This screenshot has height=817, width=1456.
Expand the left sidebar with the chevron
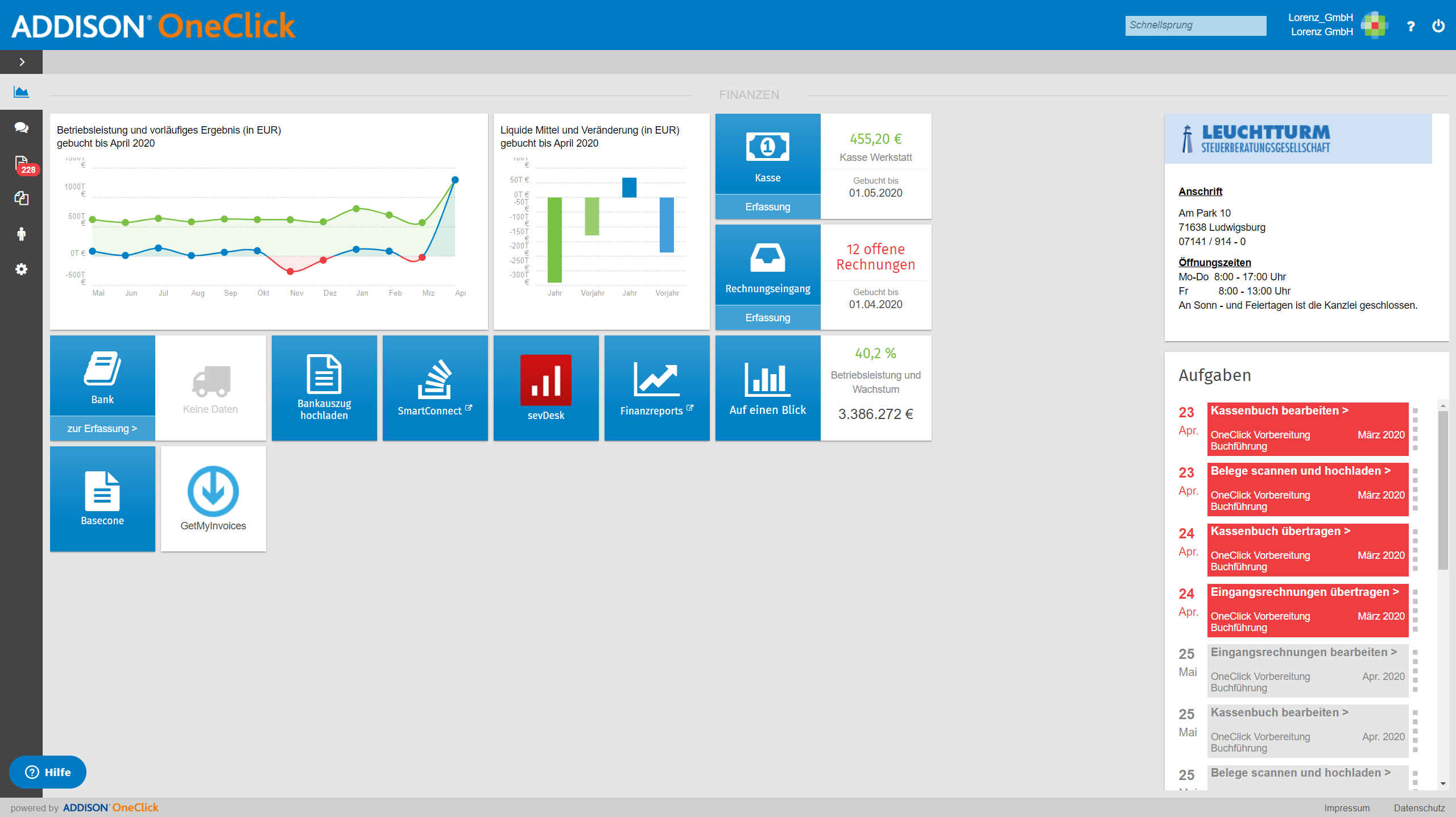(x=22, y=62)
